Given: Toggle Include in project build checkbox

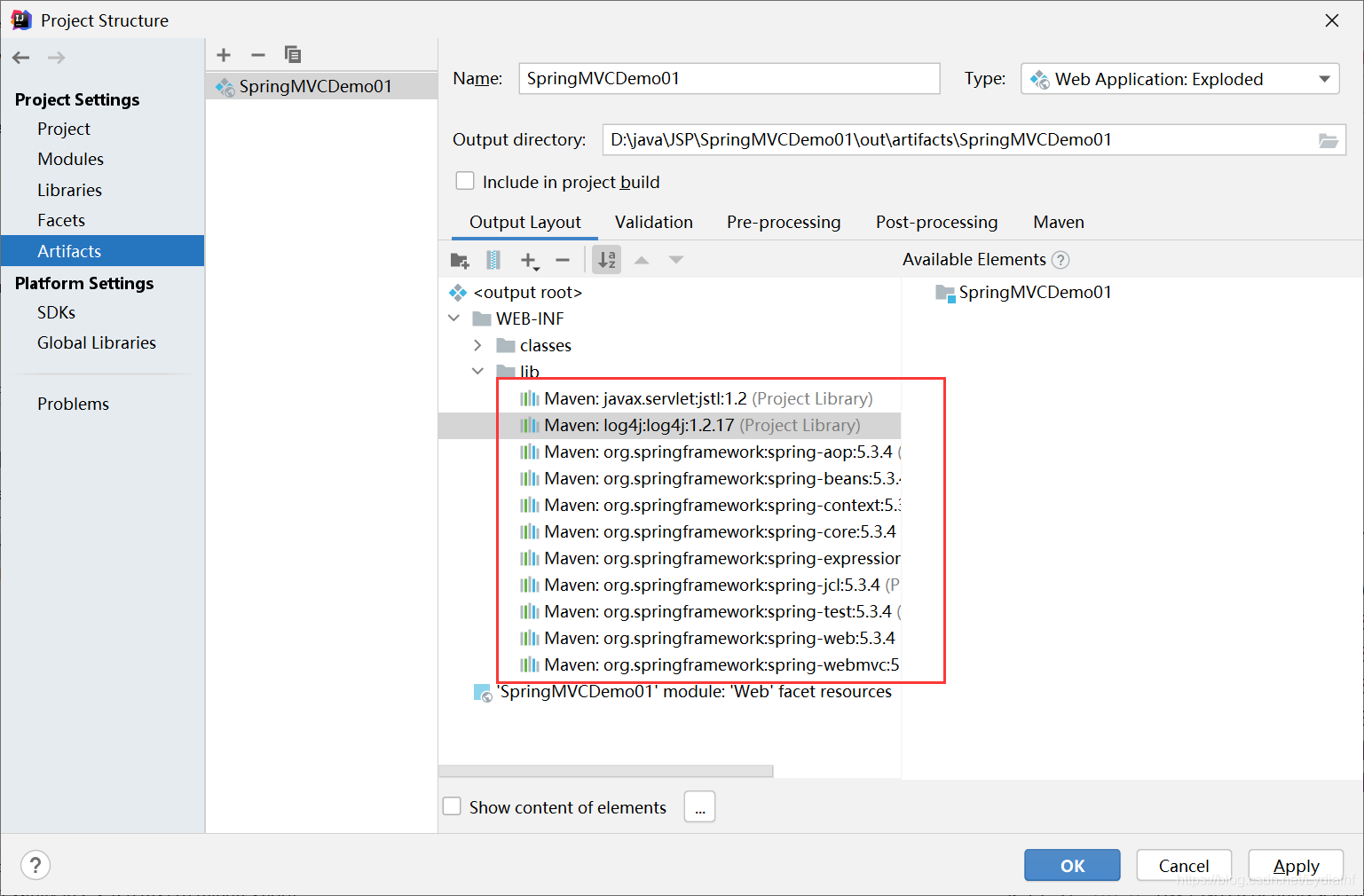Looking at the screenshot, I should [x=465, y=181].
